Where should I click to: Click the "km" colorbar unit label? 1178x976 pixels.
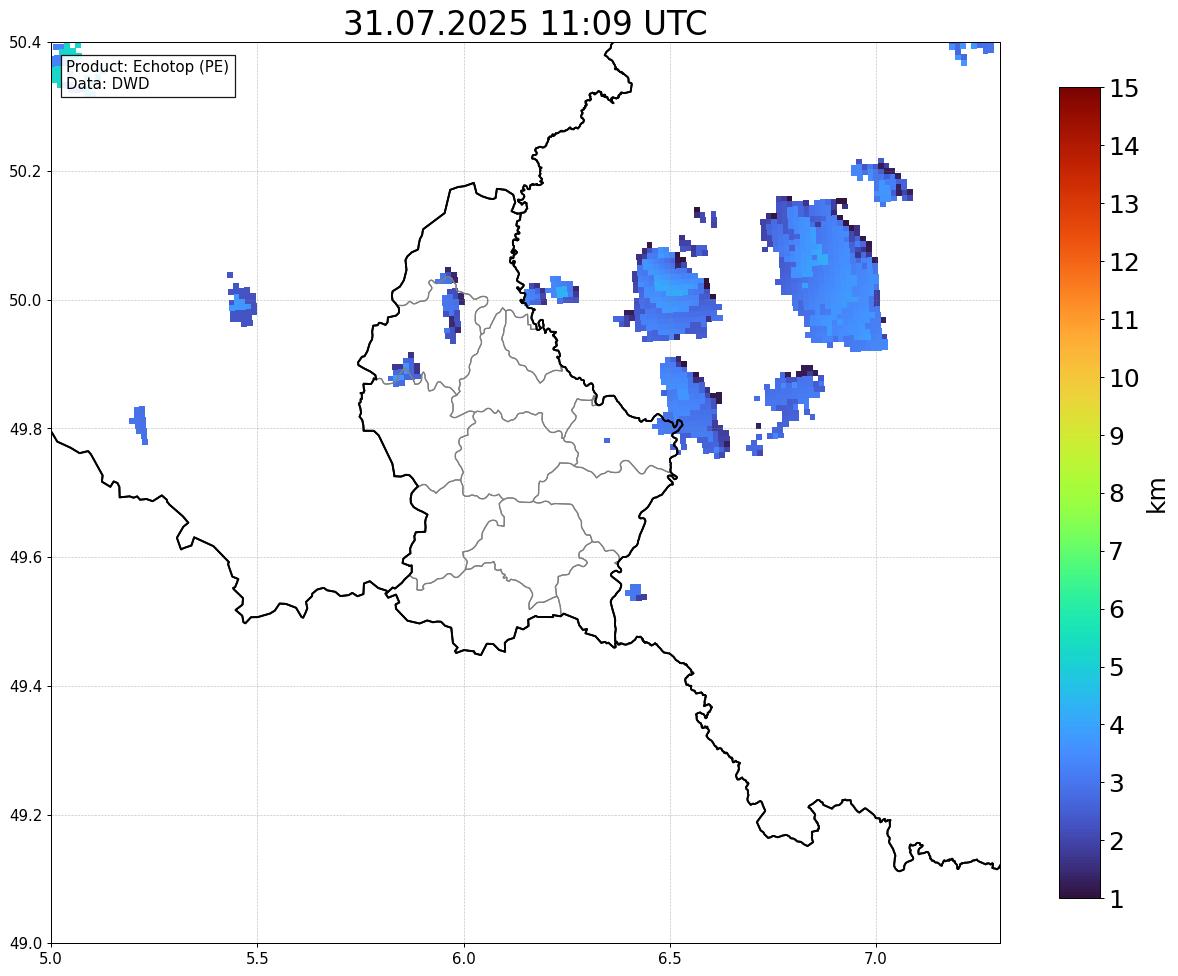(x=1157, y=496)
